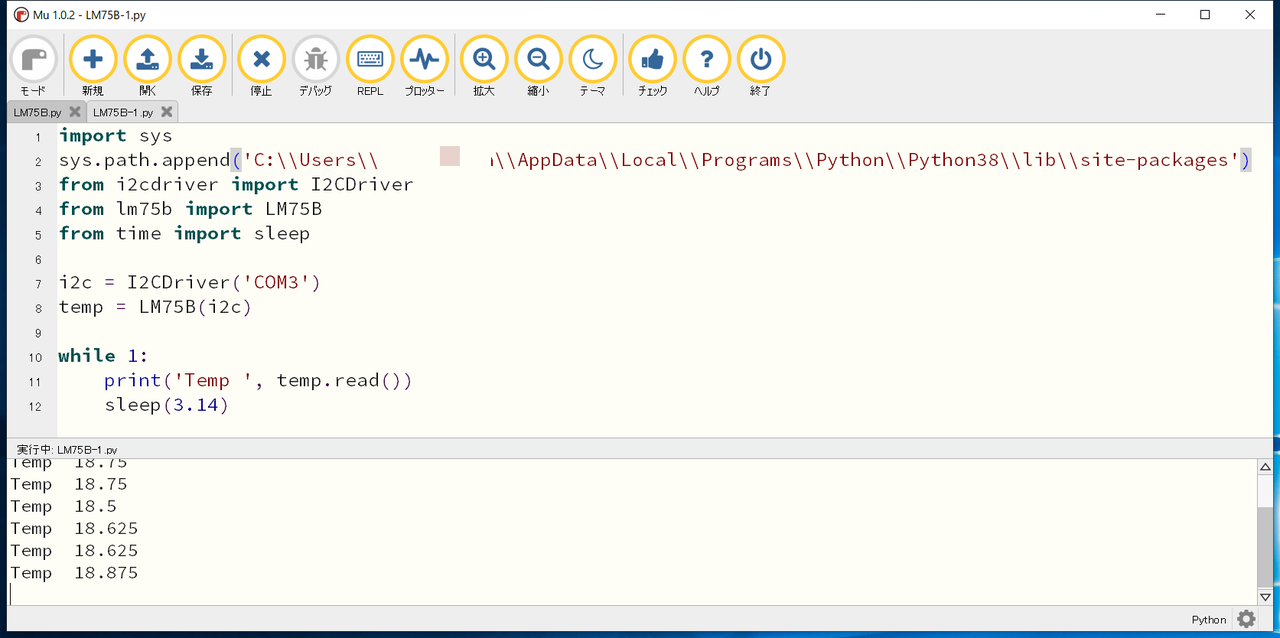This screenshot has height=638, width=1280.
Task: Click 'from lm75b import LM75B' line
Action: click(190, 209)
